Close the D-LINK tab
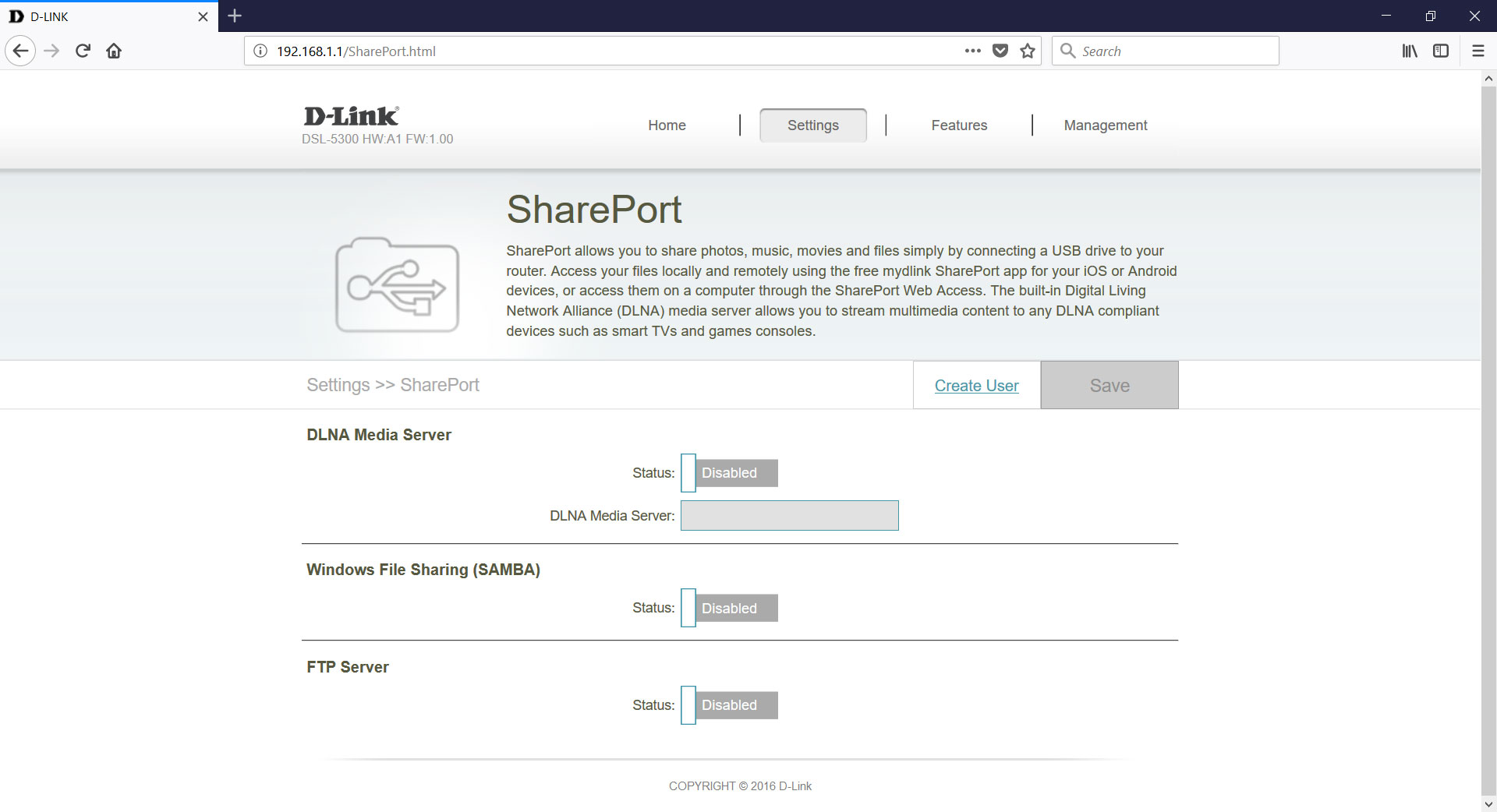Image resolution: width=1497 pixels, height=812 pixels. [203, 16]
